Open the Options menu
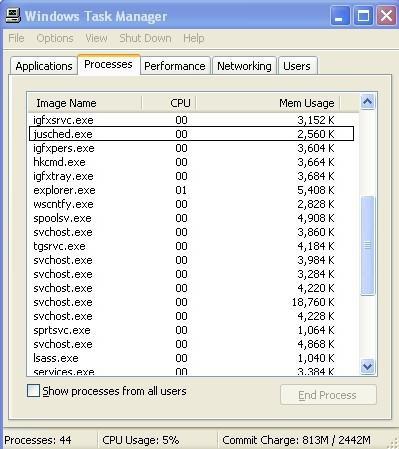The image size is (399, 449). click(55, 38)
